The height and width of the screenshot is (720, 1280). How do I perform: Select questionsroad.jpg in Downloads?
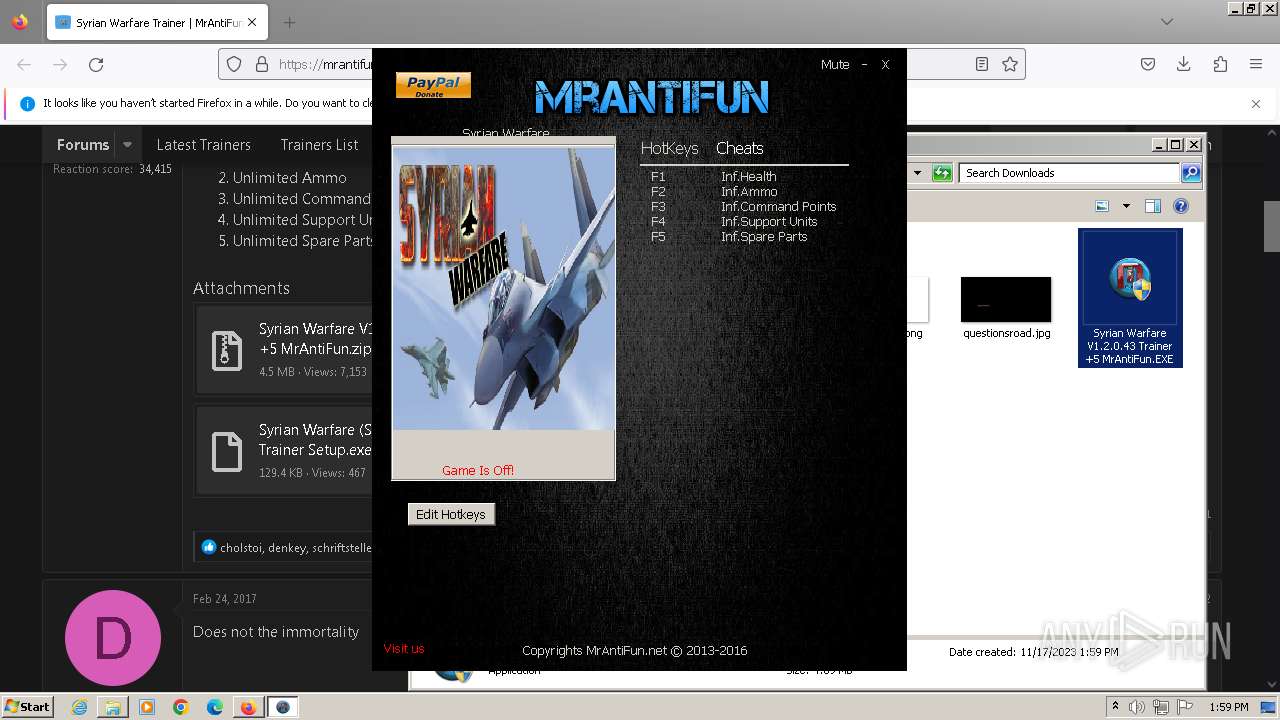(1006, 308)
